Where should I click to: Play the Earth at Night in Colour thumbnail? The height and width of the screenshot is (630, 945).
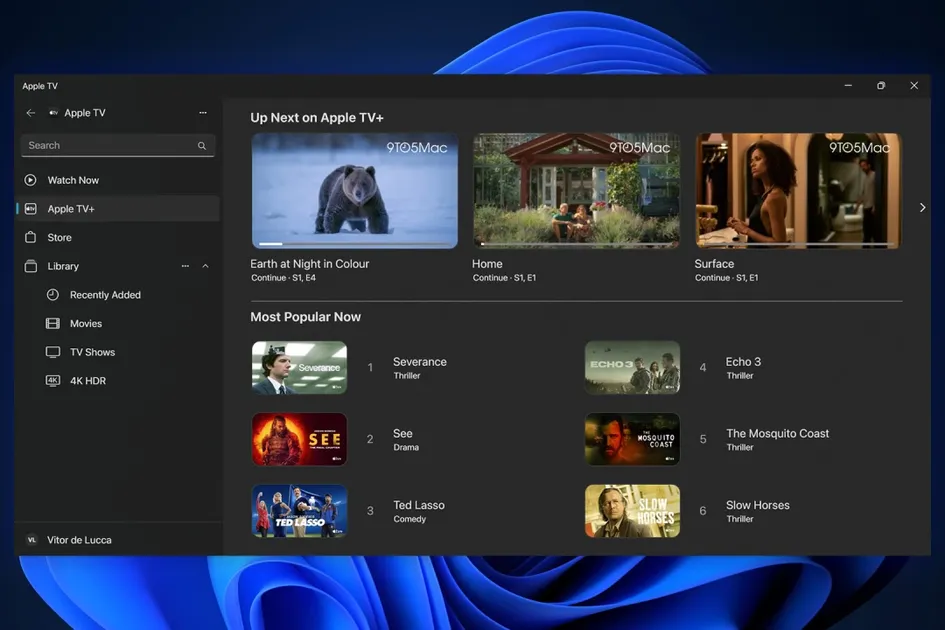[x=354, y=191]
